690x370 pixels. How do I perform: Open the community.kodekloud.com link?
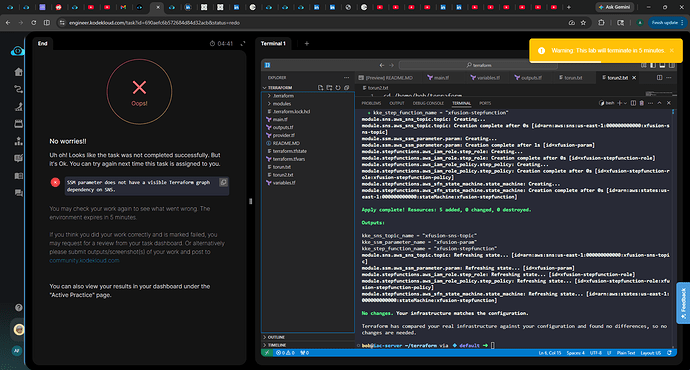point(84,260)
